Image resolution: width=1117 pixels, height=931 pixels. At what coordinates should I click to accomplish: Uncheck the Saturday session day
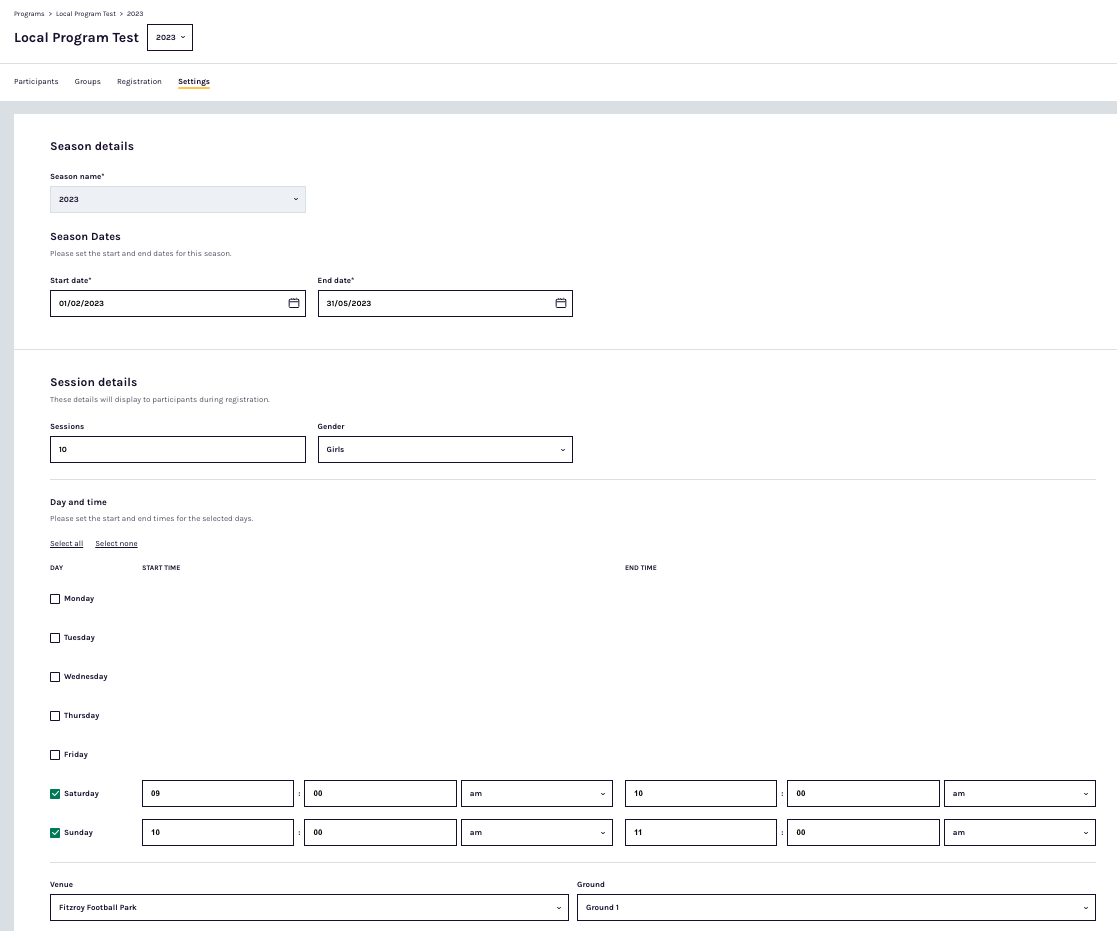55,793
